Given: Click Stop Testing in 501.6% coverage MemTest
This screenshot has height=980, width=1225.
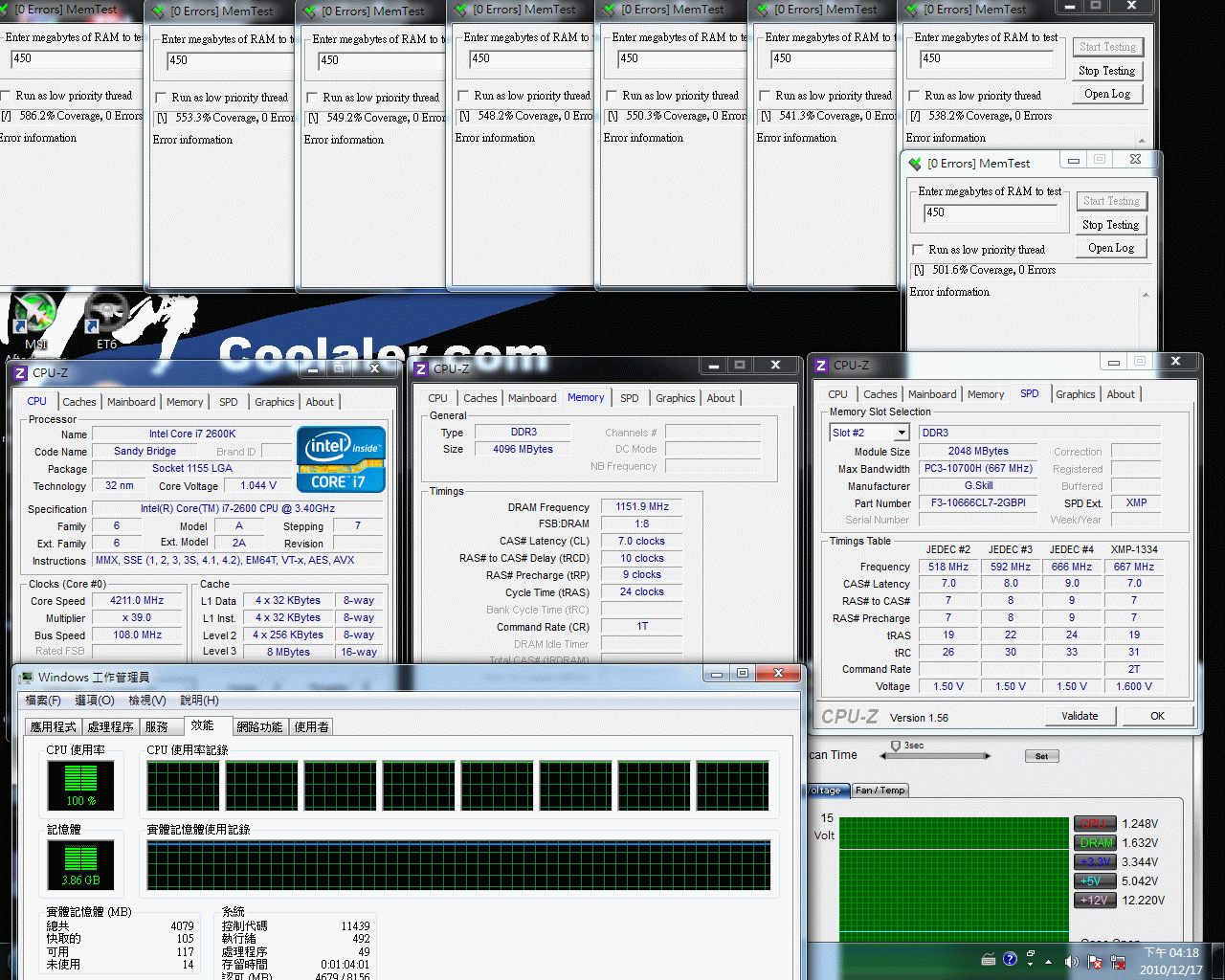Looking at the screenshot, I should pyautogui.click(x=1111, y=225).
